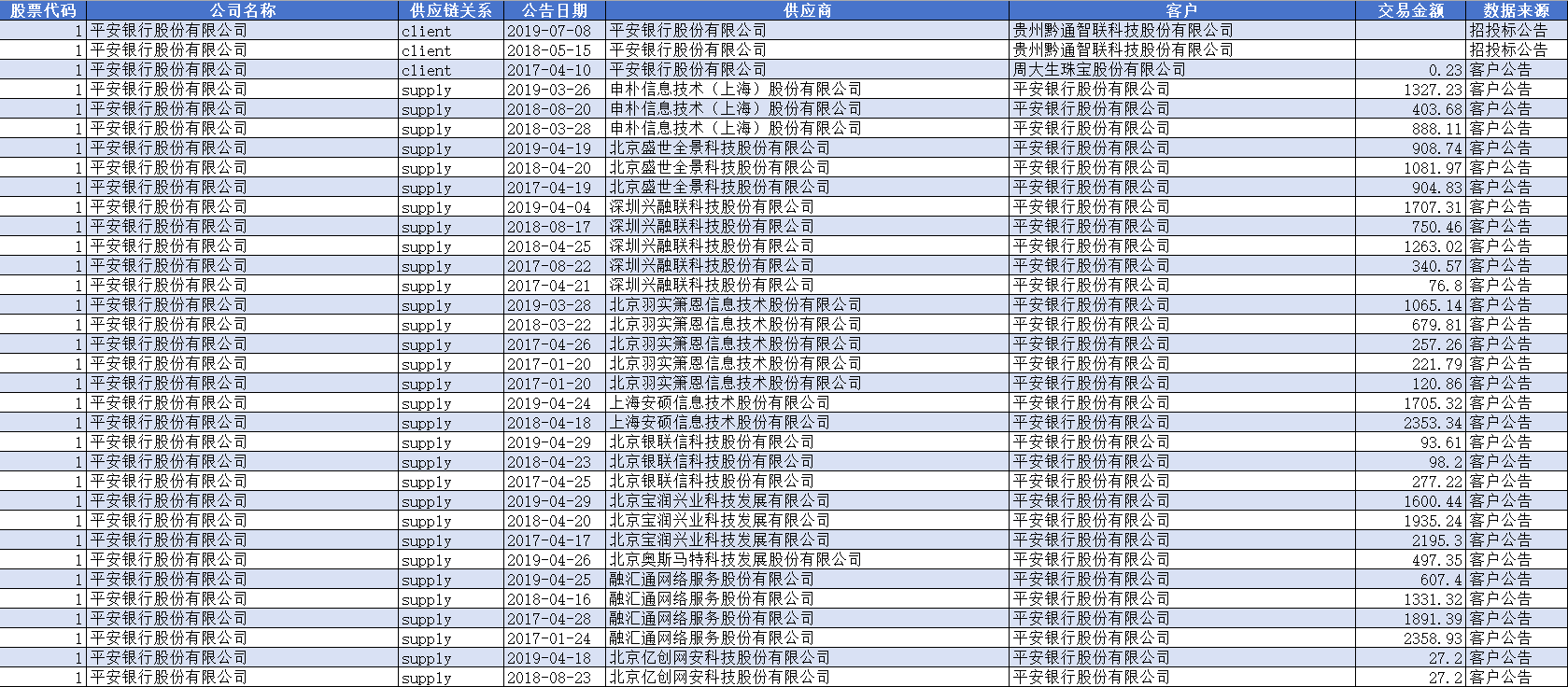Click the amount cell 2358.93
The image size is (1568, 687).
[x=1433, y=638]
